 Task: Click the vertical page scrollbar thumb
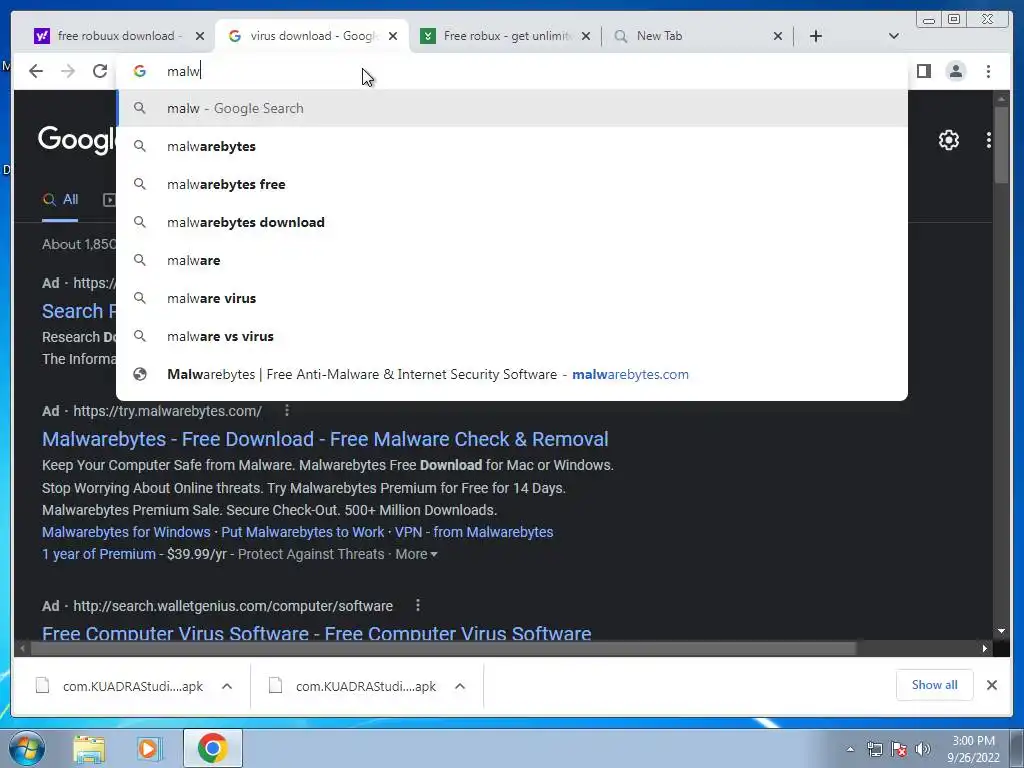1001,145
